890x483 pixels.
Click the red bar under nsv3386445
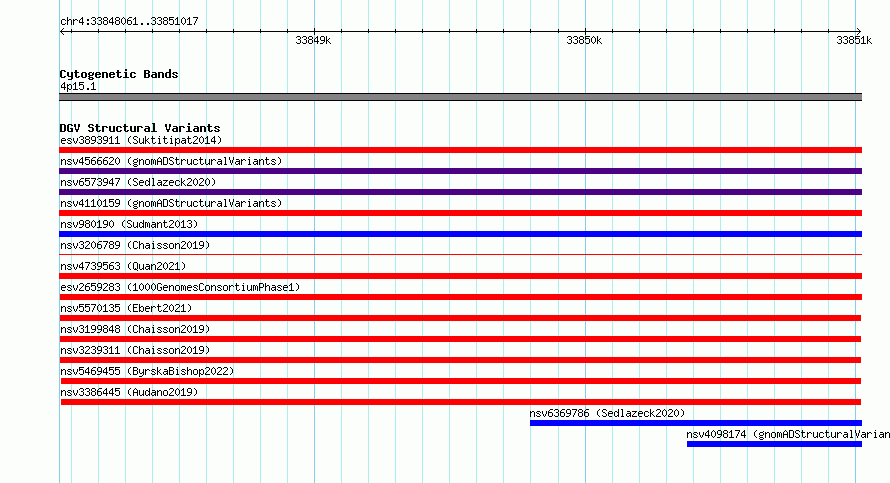tap(461, 402)
